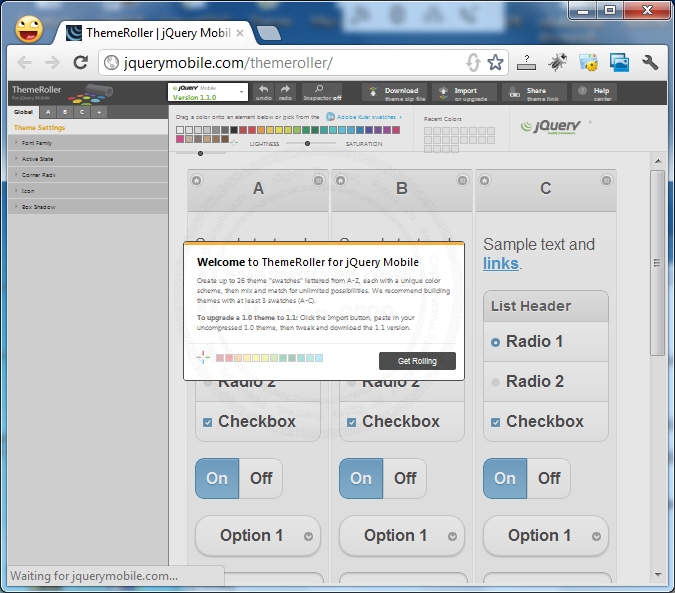Toggle the Inspector magnifier tool
The height and width of the screenshot is (593, 675).
pos(322,92)
